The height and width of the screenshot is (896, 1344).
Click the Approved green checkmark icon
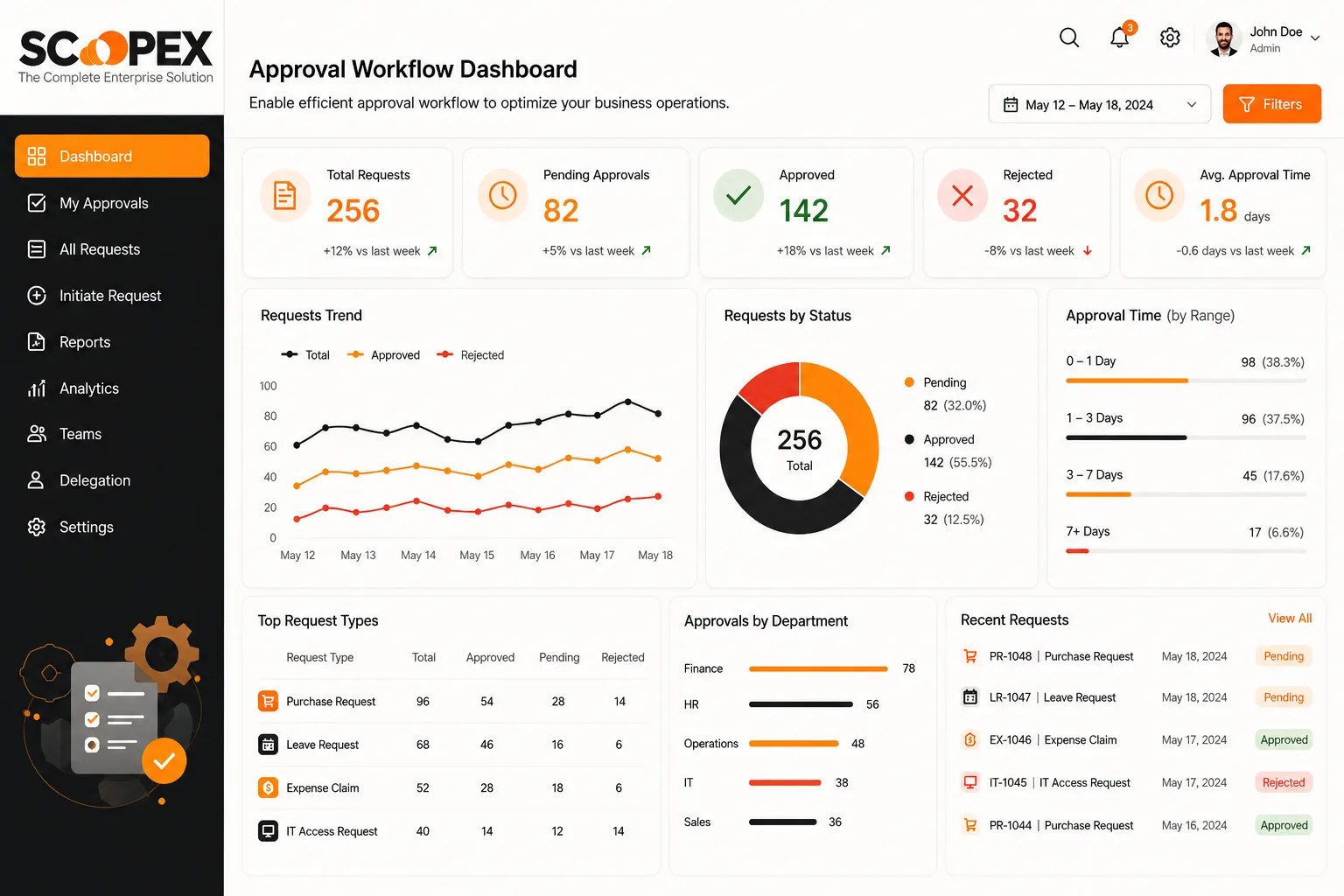[x=738, y=195]
